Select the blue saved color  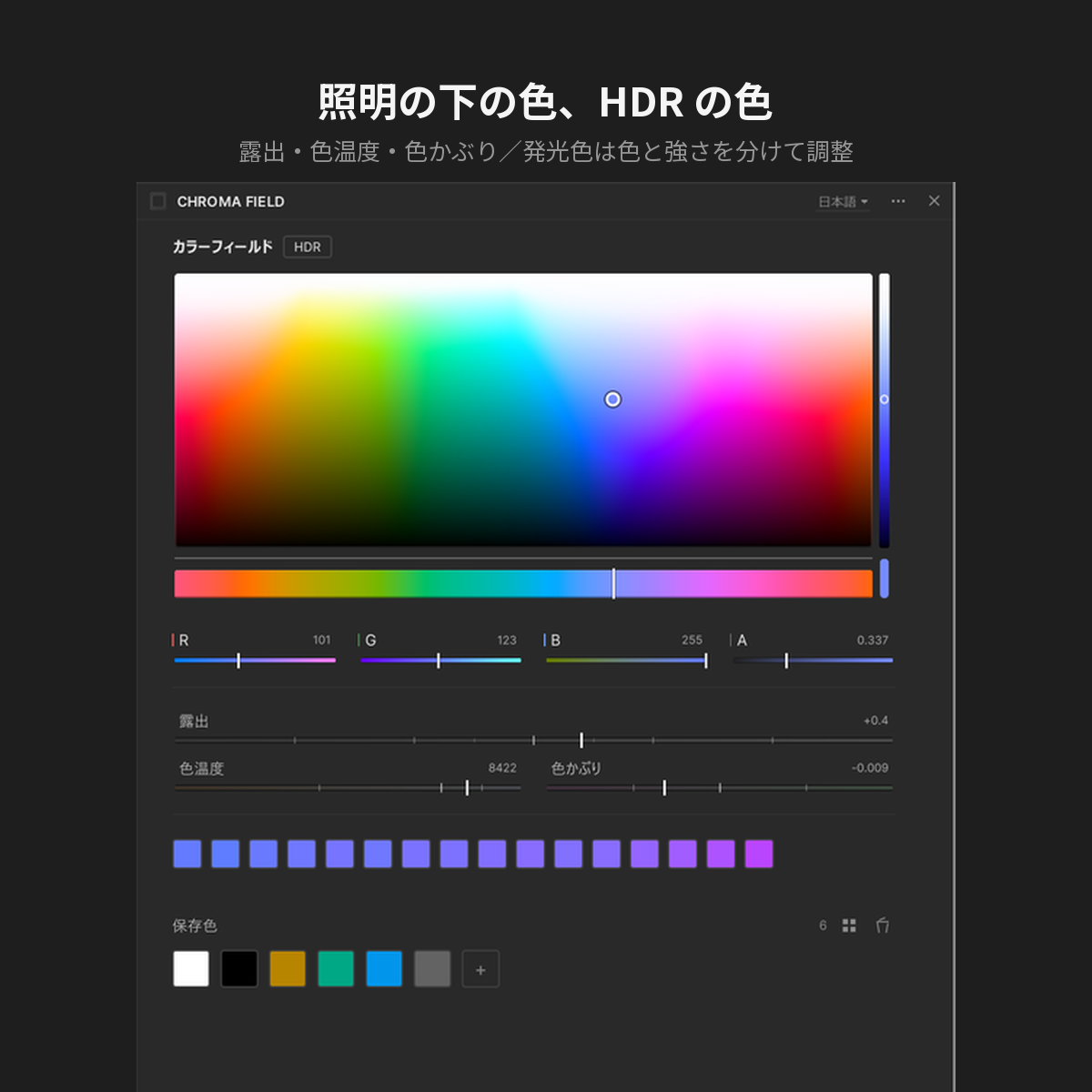(x=384, y=969)
